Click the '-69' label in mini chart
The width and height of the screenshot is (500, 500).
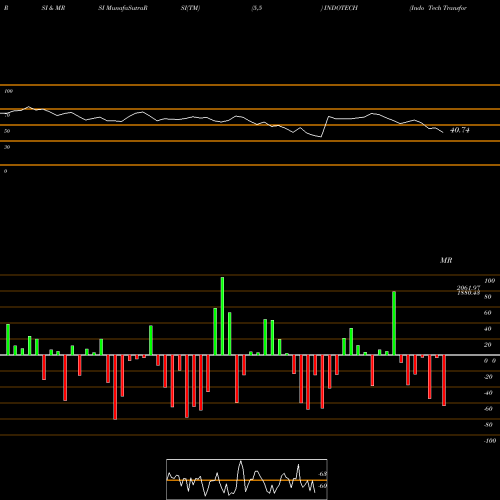(x=322, y=486)
